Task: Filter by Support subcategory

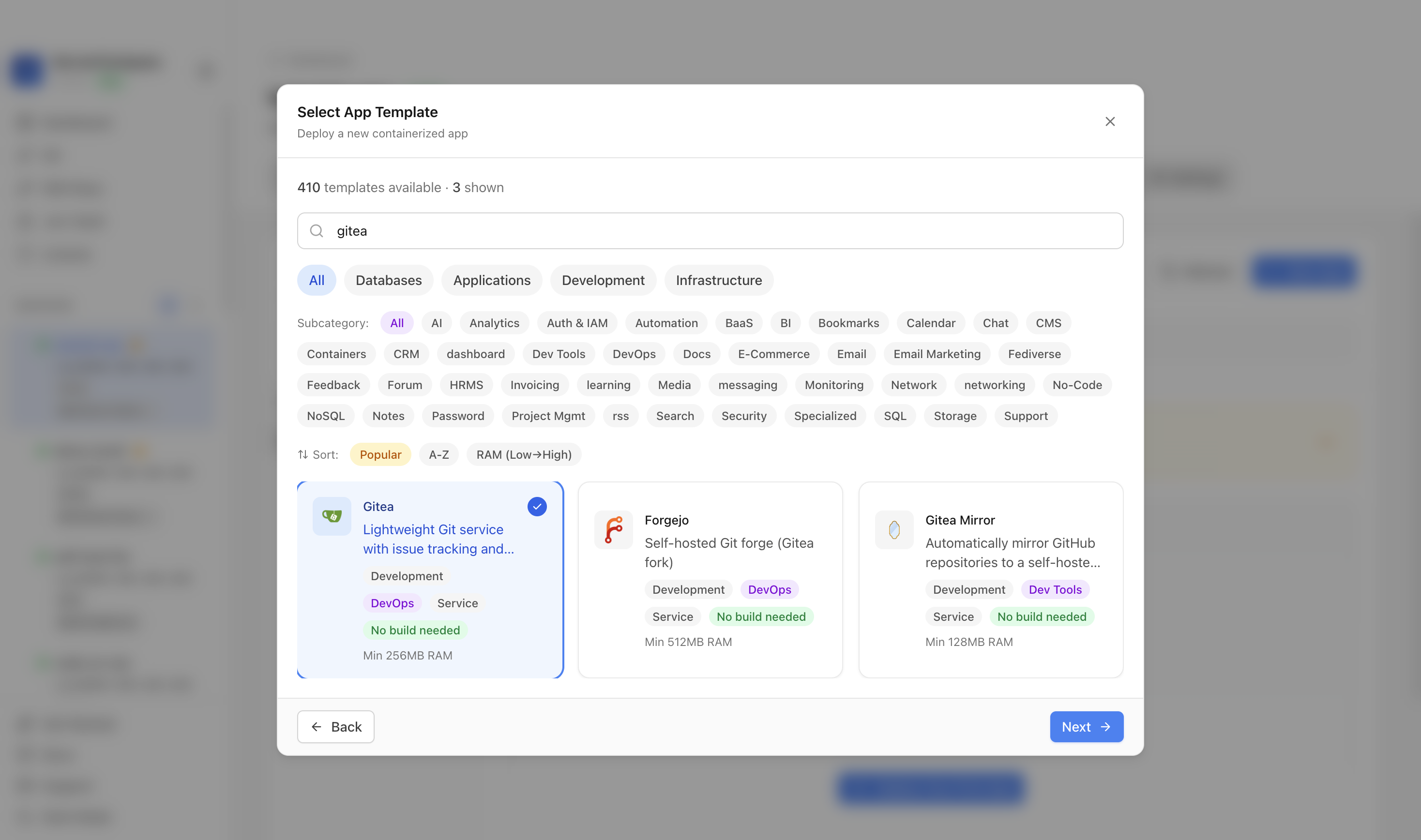Action: tap(1026, 416)
